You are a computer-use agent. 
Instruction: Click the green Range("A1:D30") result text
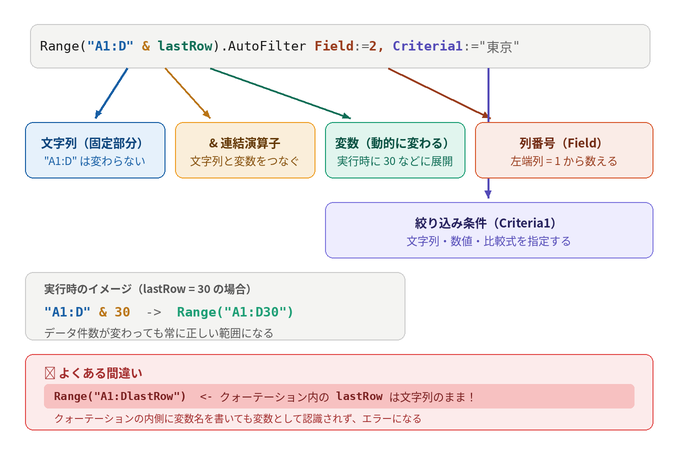(235, 312)
